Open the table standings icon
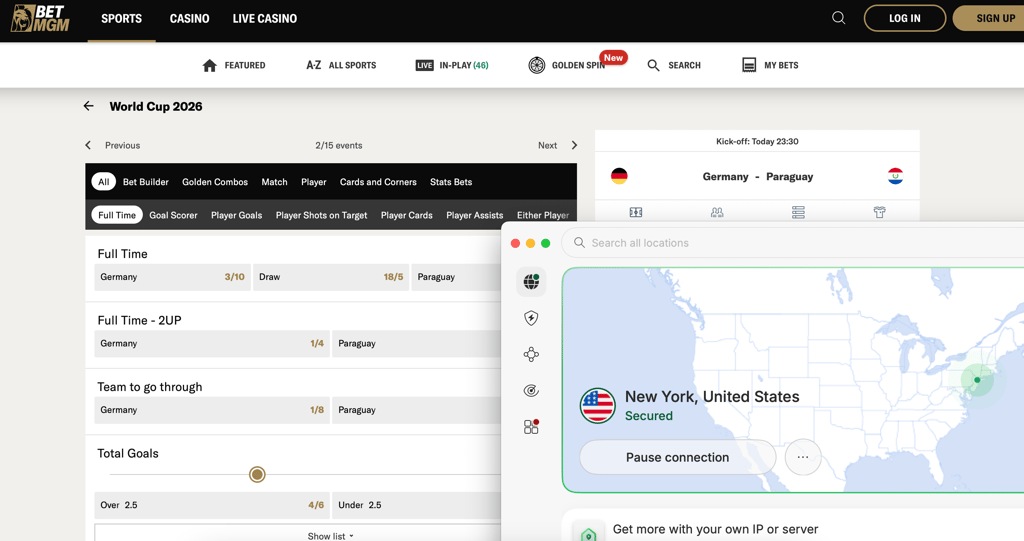This screenshot has width=1024, height=541. coord(798,212)
